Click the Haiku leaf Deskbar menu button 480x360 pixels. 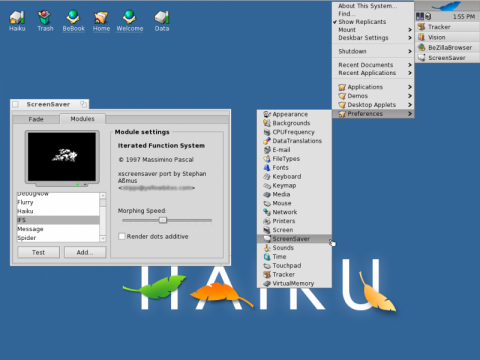[447, 6]
